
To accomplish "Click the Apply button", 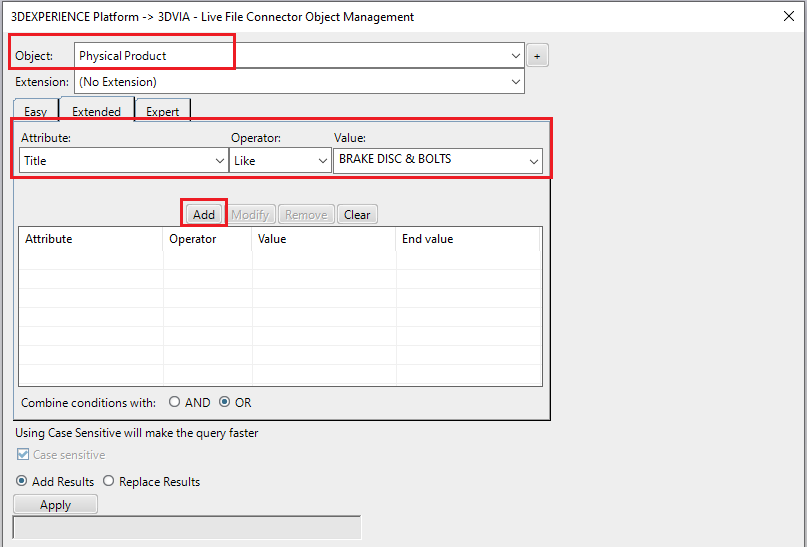I will [55, 505].
